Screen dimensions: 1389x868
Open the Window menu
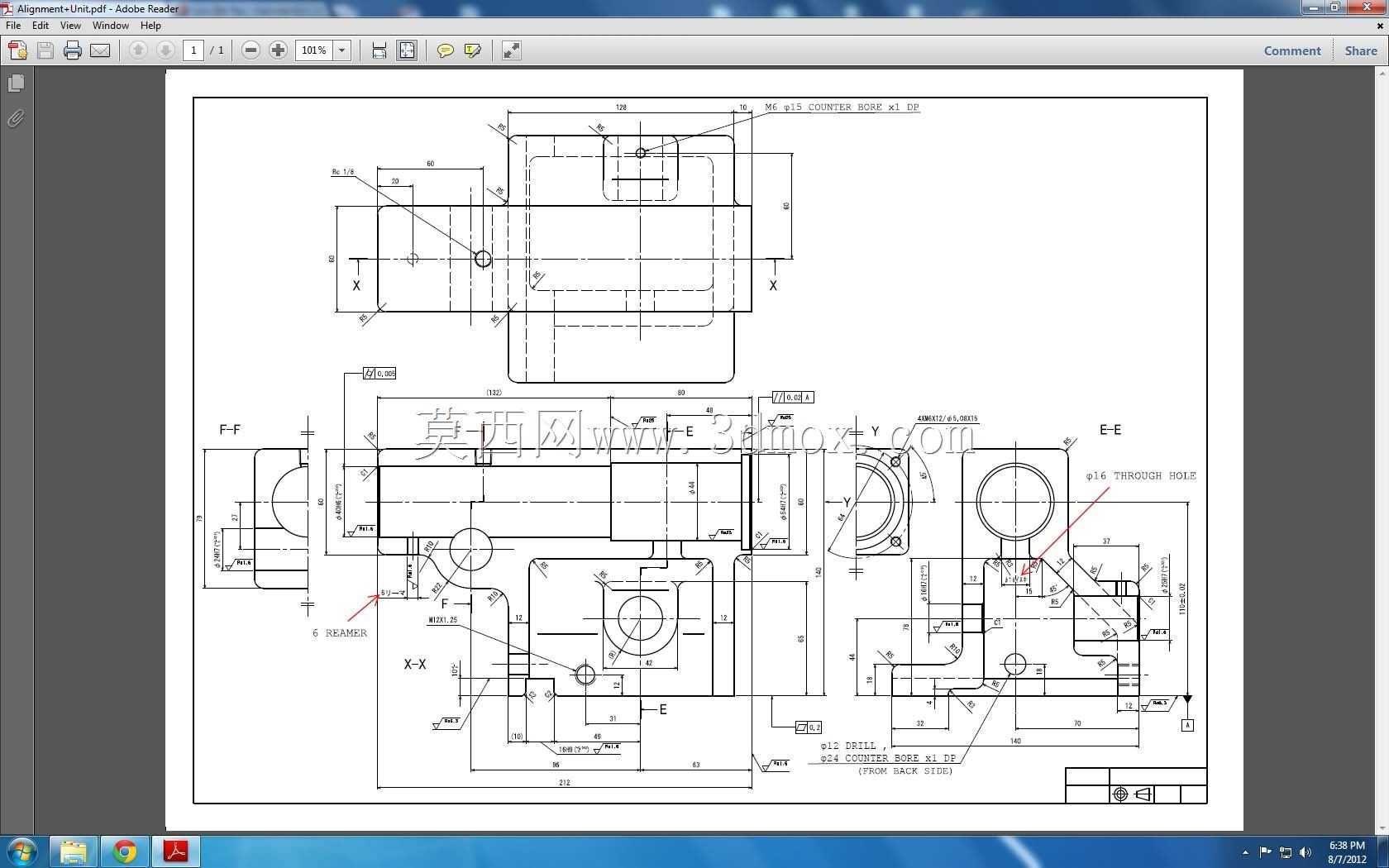pos(110,26)
